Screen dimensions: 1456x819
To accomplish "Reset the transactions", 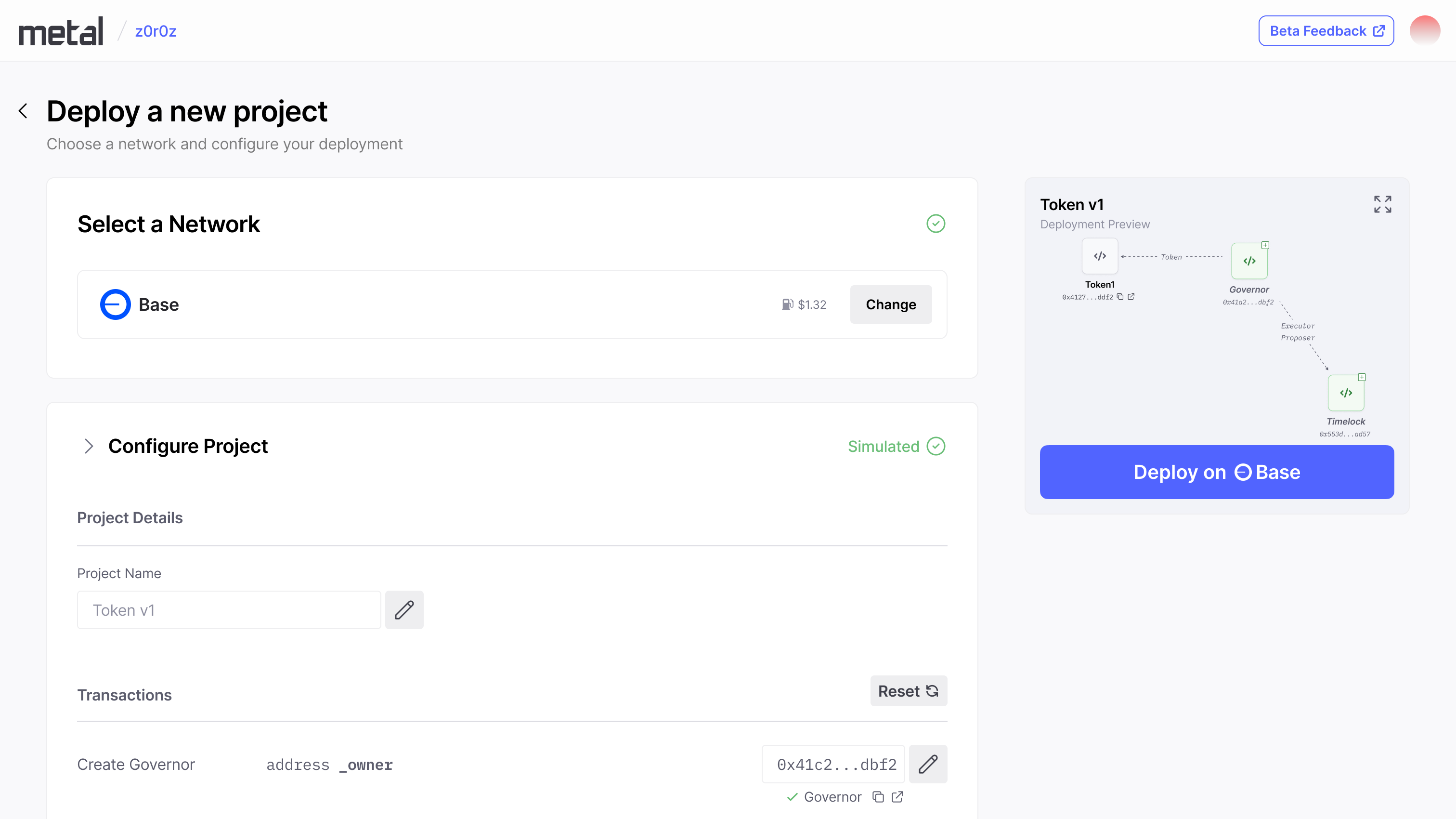I will 908,691.
